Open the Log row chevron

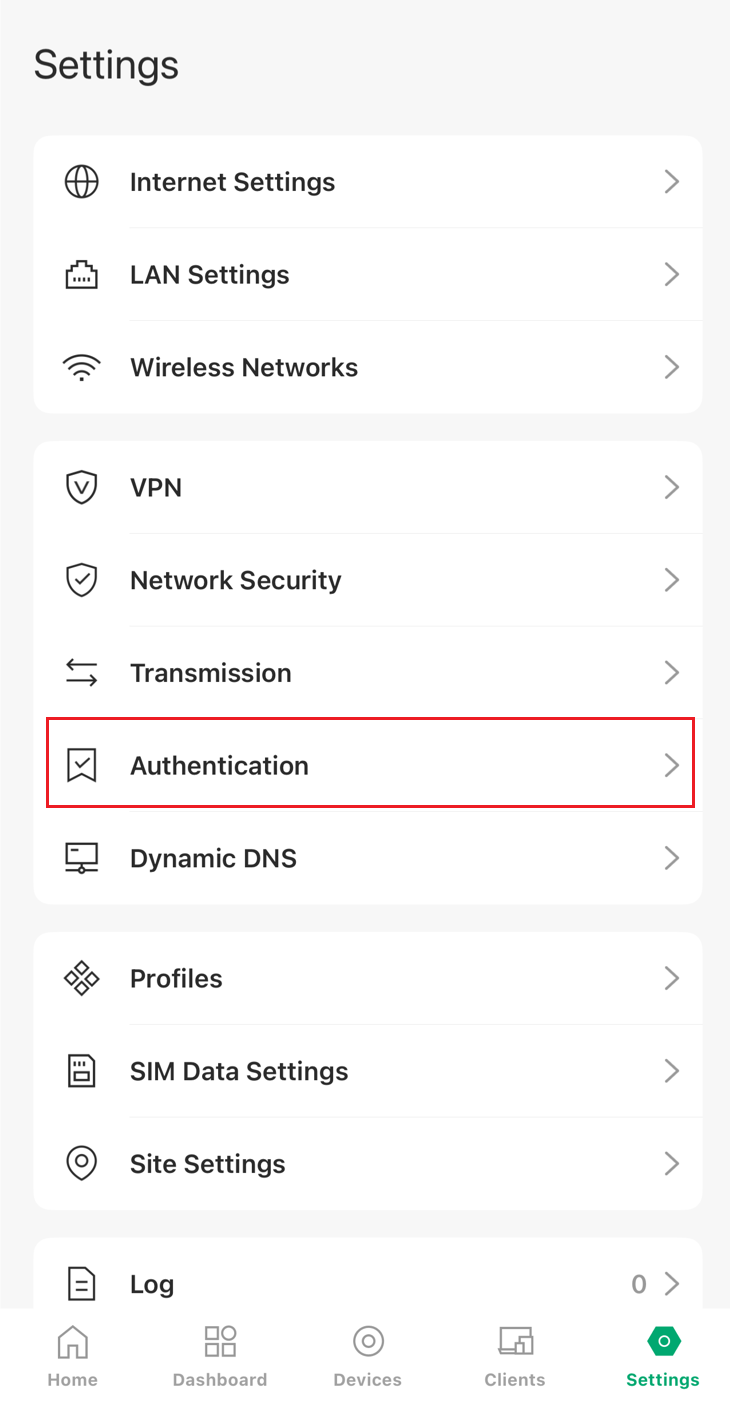[x=672, y=1284]
